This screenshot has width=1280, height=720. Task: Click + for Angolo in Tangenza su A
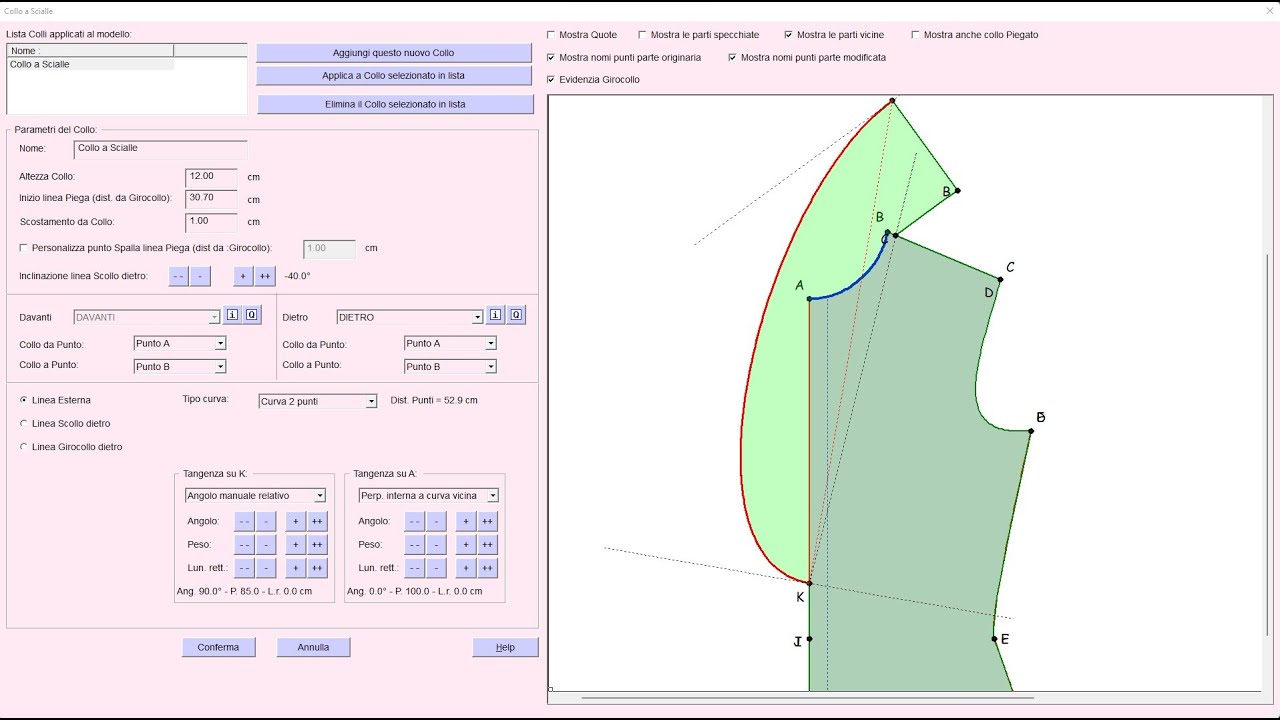click(466, 521)
